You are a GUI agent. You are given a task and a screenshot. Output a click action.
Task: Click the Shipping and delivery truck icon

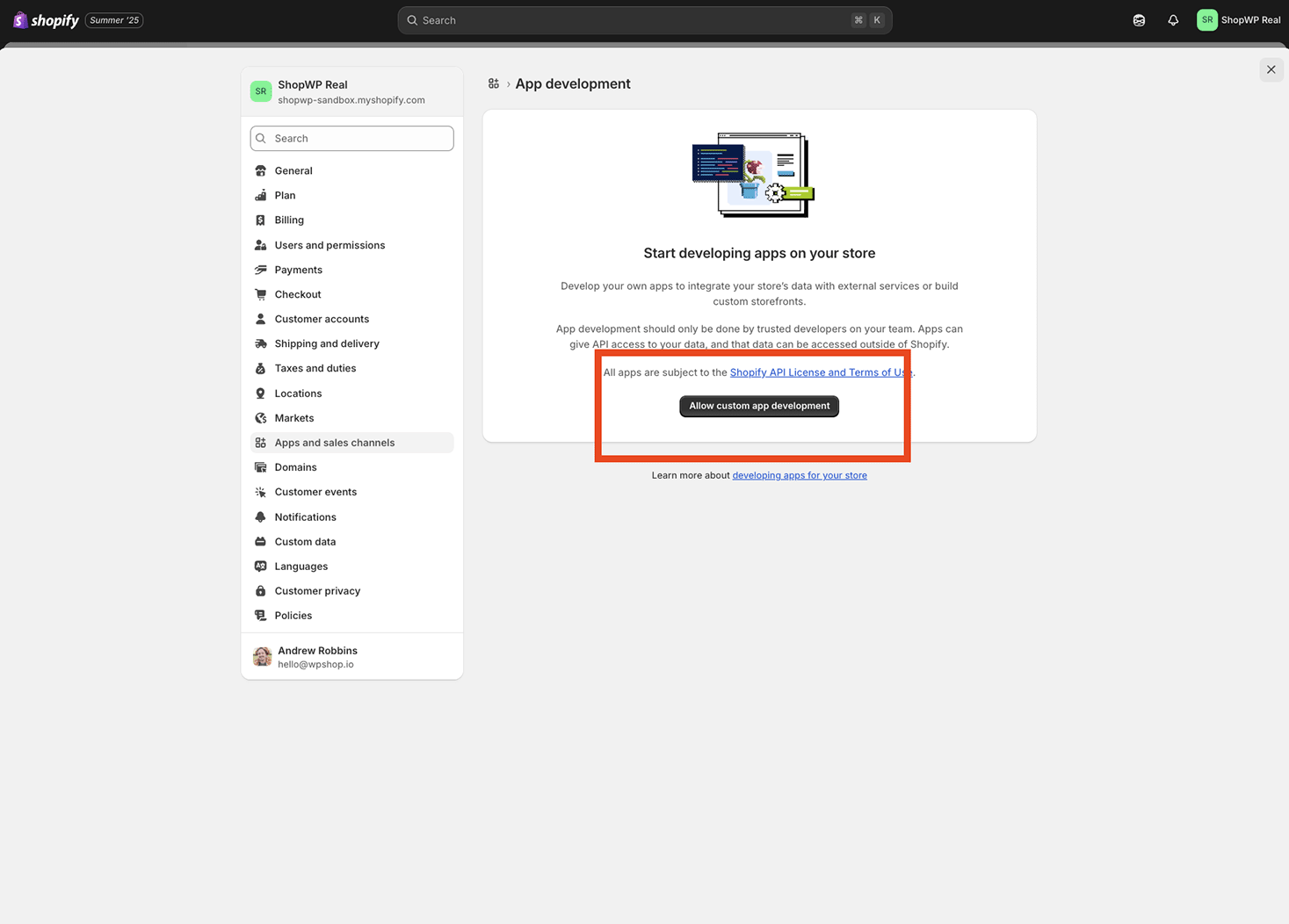click(x=261, y=343)
